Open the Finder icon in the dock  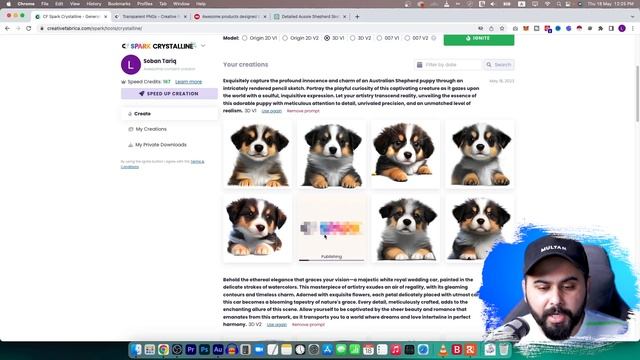[x=136, y=350]
